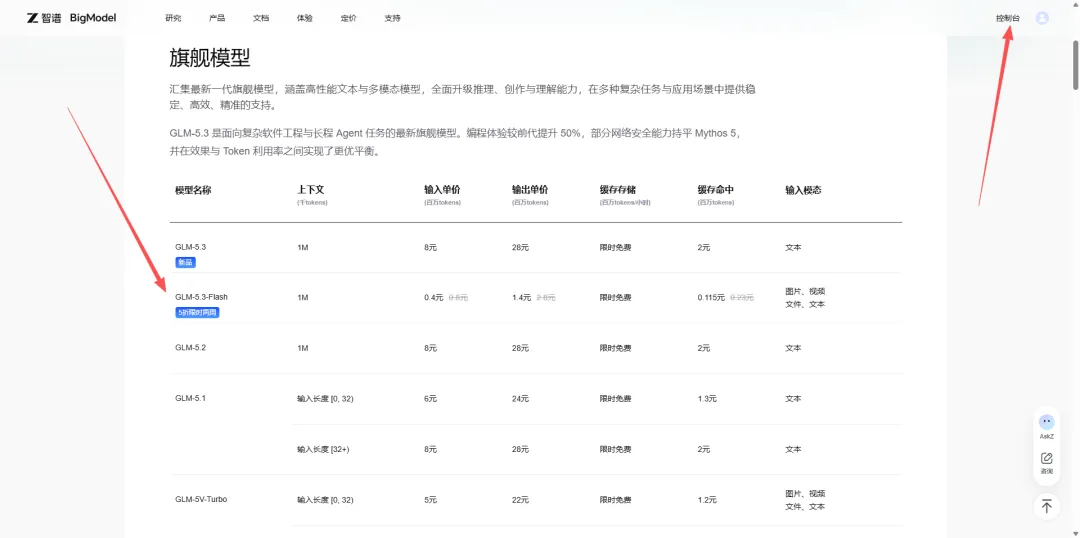Click the 1.4元 output price for GLM-5.3-Flash

pos(521,298)
